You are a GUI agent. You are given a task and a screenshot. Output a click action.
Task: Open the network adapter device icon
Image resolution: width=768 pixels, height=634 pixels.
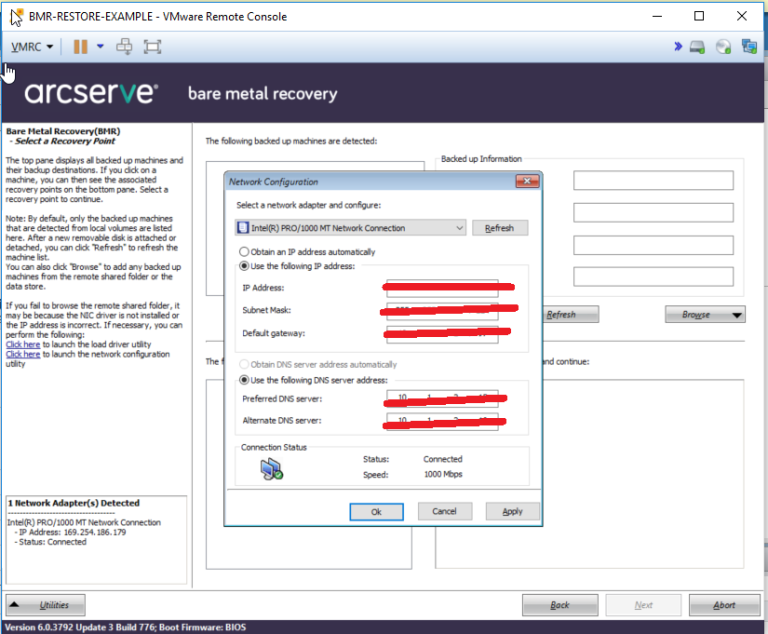[x=749, y=47]
